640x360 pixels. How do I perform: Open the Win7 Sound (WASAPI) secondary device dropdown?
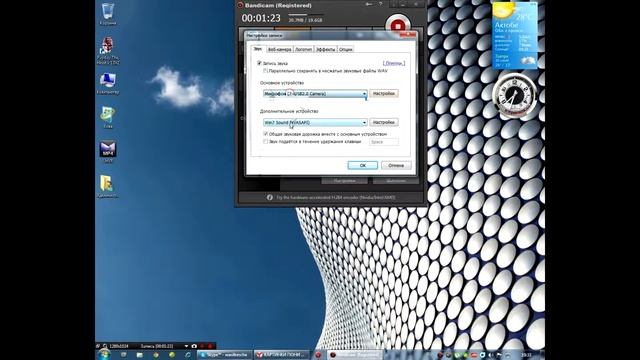(315, 122)
